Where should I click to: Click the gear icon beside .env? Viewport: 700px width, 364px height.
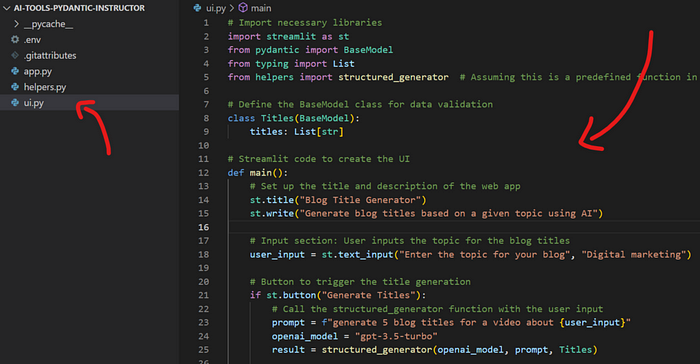click(x=15, y=40)
